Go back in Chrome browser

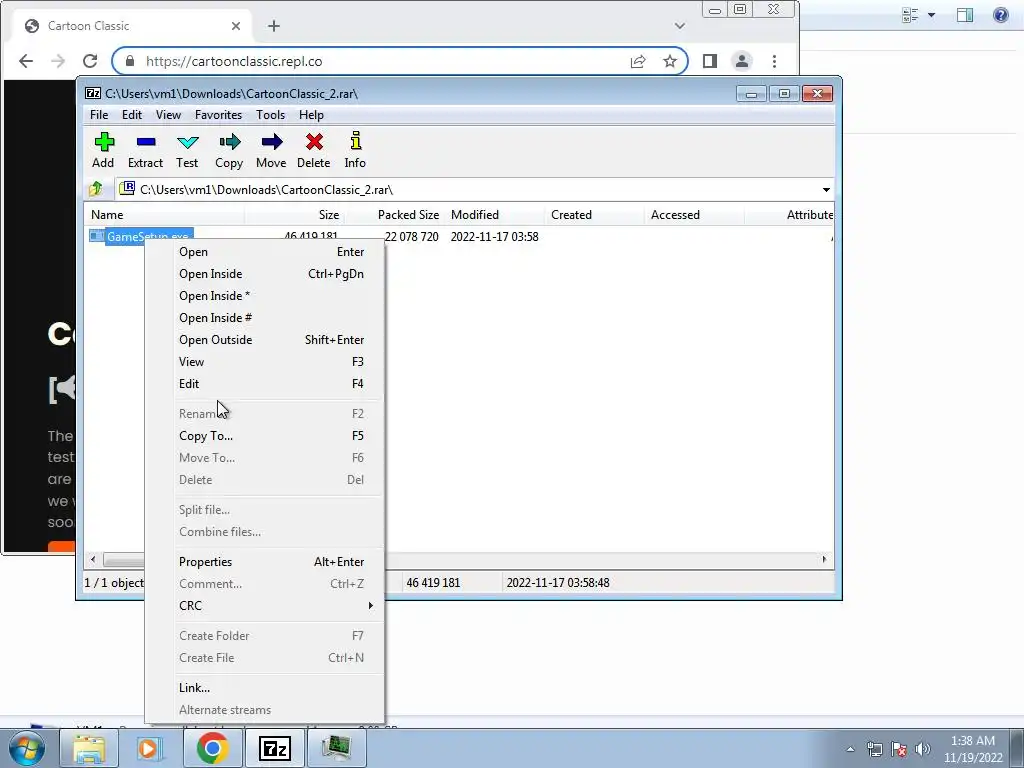tap(25, 61)
